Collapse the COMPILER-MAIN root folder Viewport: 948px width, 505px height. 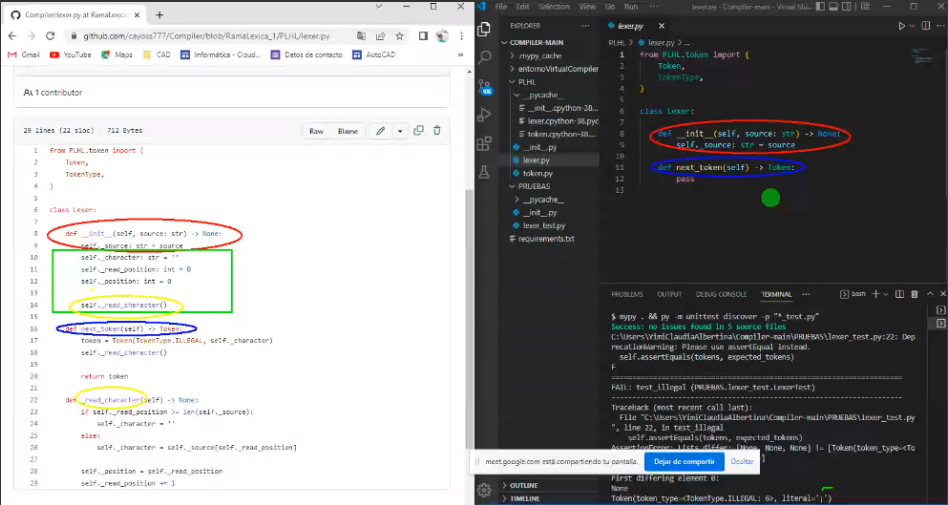[536, 42]
